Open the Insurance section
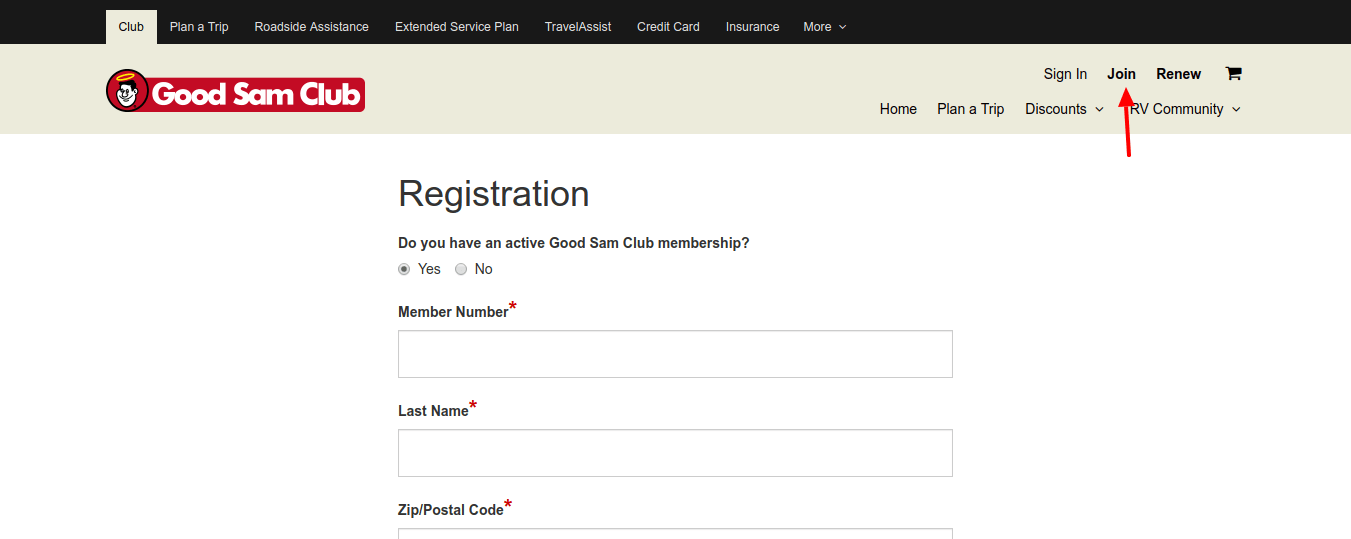The image size is (1351, 539). click(752, 27)
